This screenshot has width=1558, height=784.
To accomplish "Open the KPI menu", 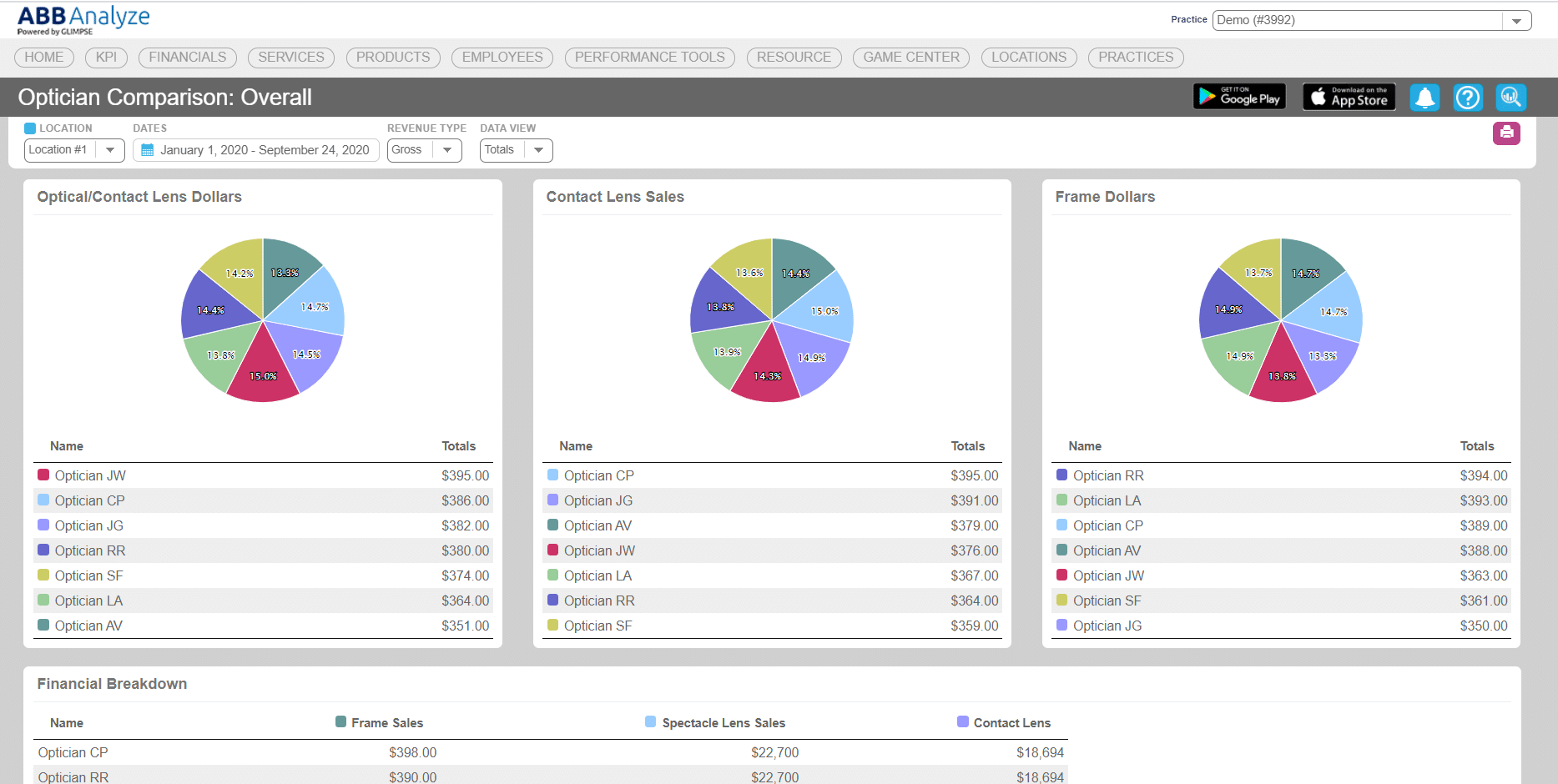I will coord(106,58).
